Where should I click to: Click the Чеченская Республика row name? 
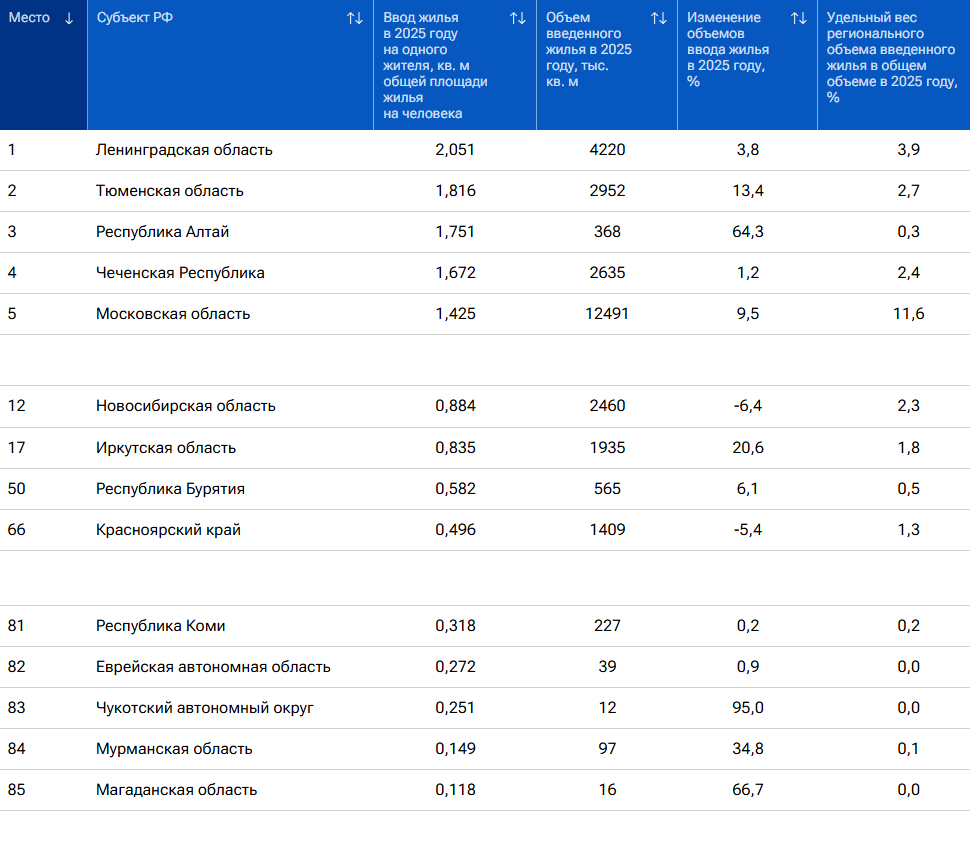point(180,273)
